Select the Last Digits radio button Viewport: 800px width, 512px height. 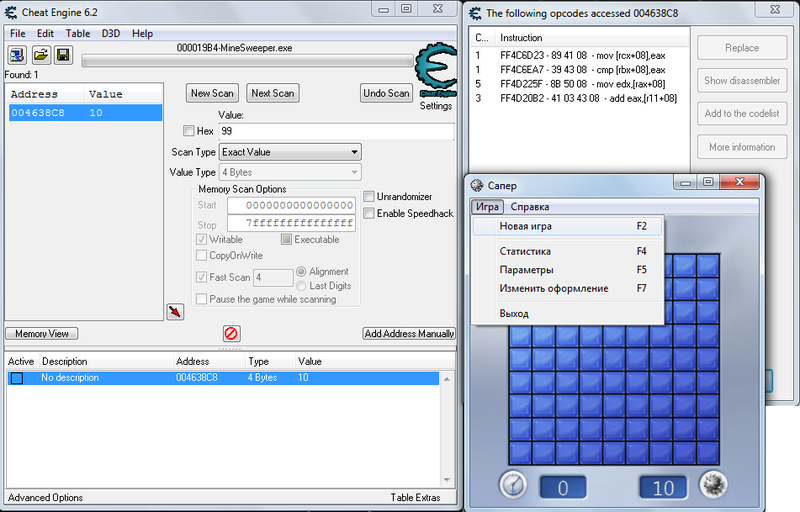point(301,286)
